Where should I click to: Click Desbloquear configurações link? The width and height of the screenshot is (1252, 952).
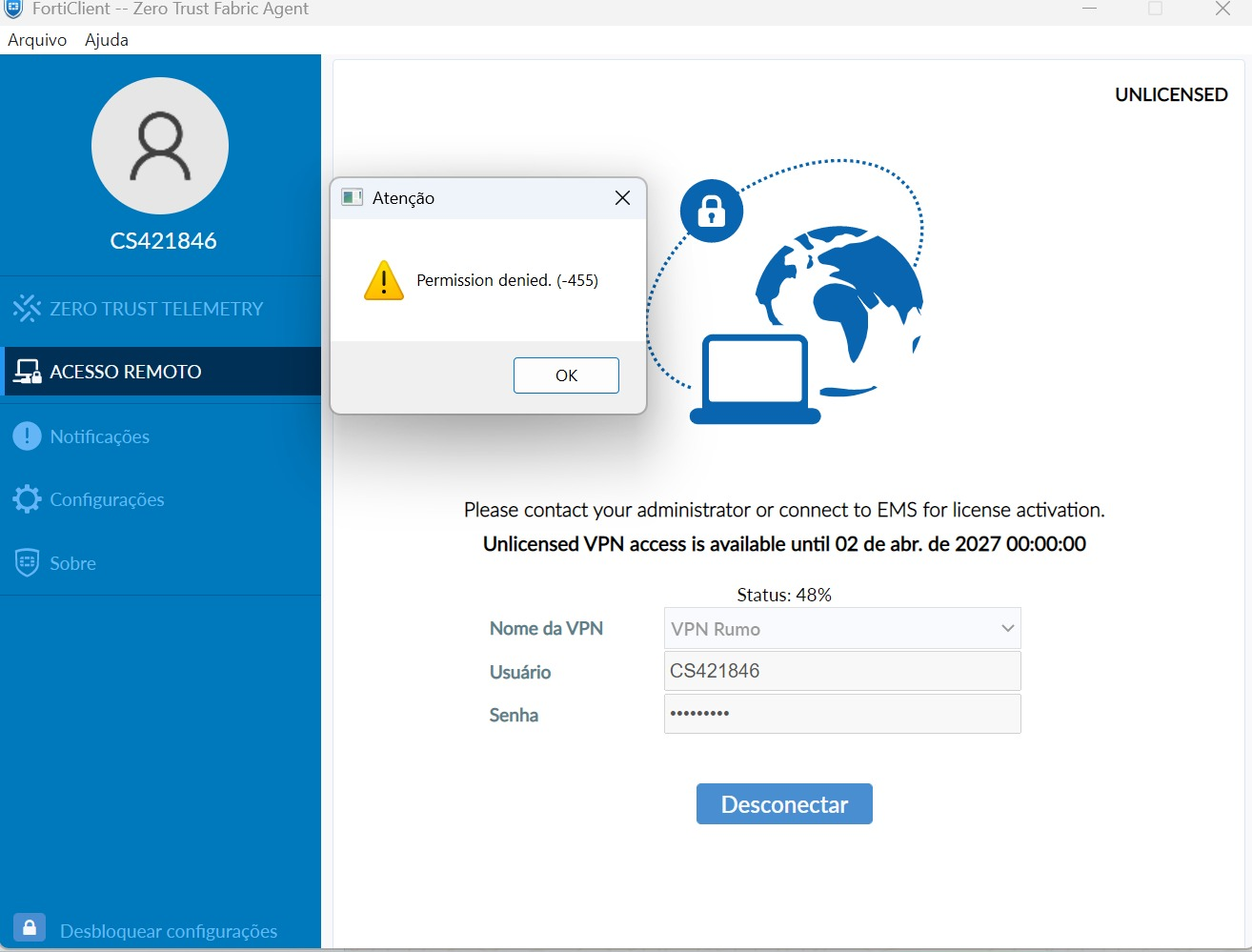(x=169, y=931)
